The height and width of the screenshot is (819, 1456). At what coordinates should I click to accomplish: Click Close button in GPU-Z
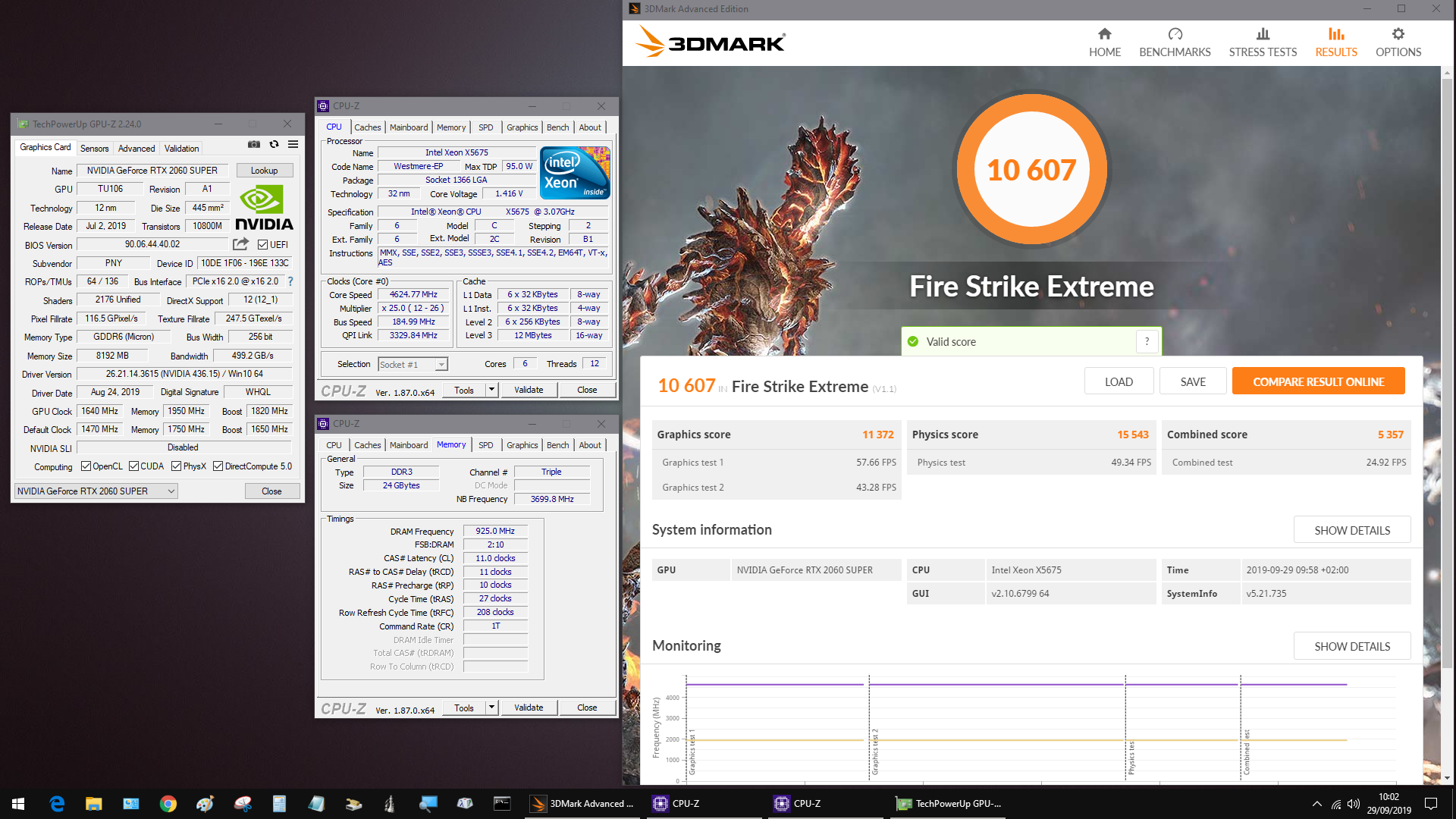[271, 491]
